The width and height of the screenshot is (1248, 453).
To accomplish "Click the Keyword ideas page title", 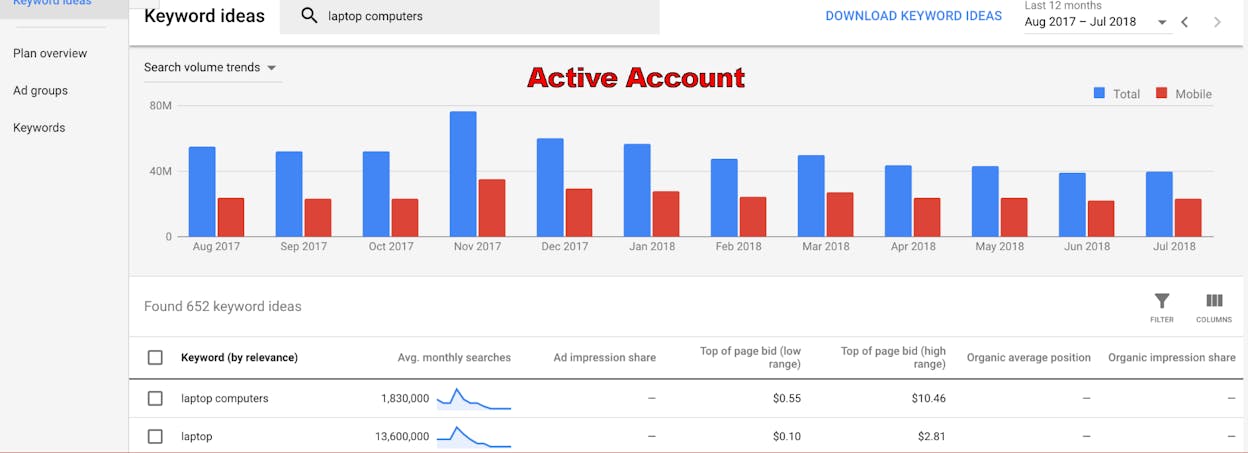I will pos(205,16).
